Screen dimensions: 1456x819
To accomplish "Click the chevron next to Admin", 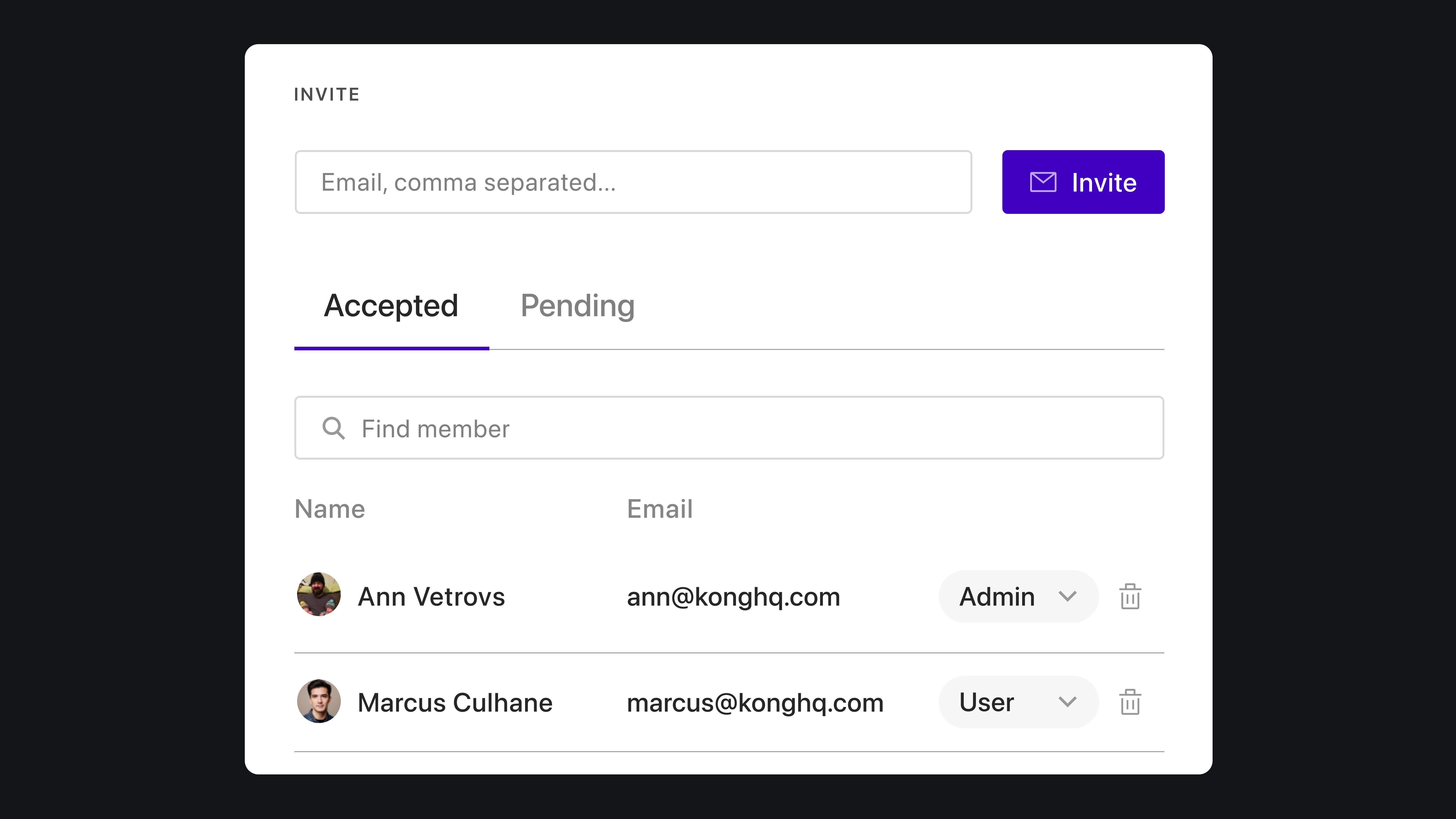I will 1067,596.
